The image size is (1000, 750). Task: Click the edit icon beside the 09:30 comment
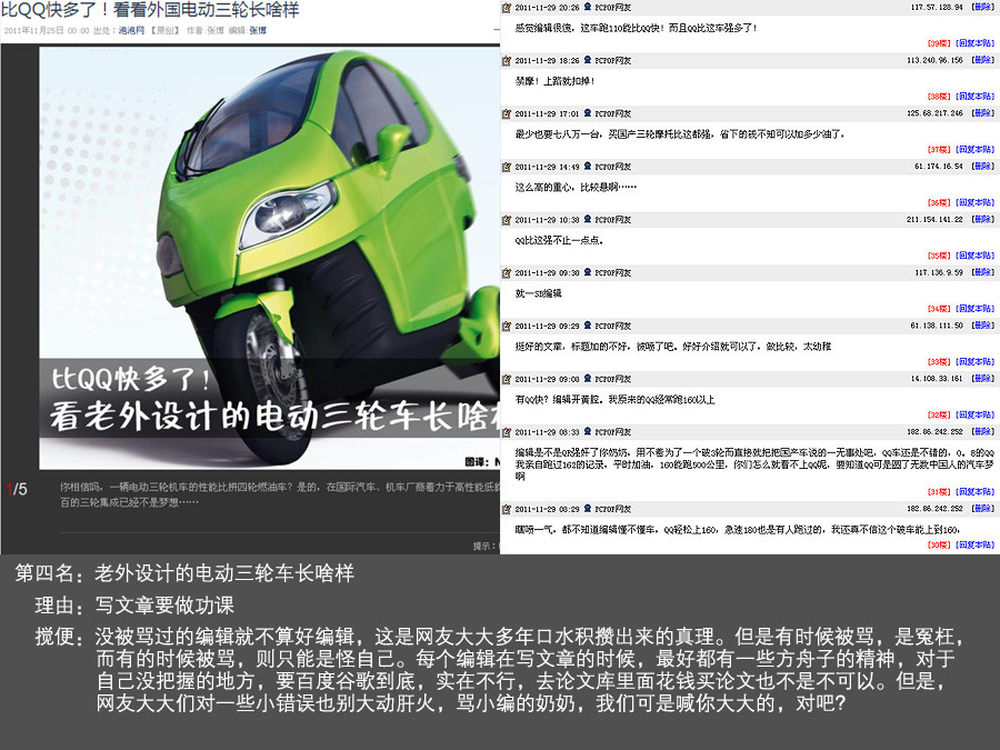tap(506, 272)
